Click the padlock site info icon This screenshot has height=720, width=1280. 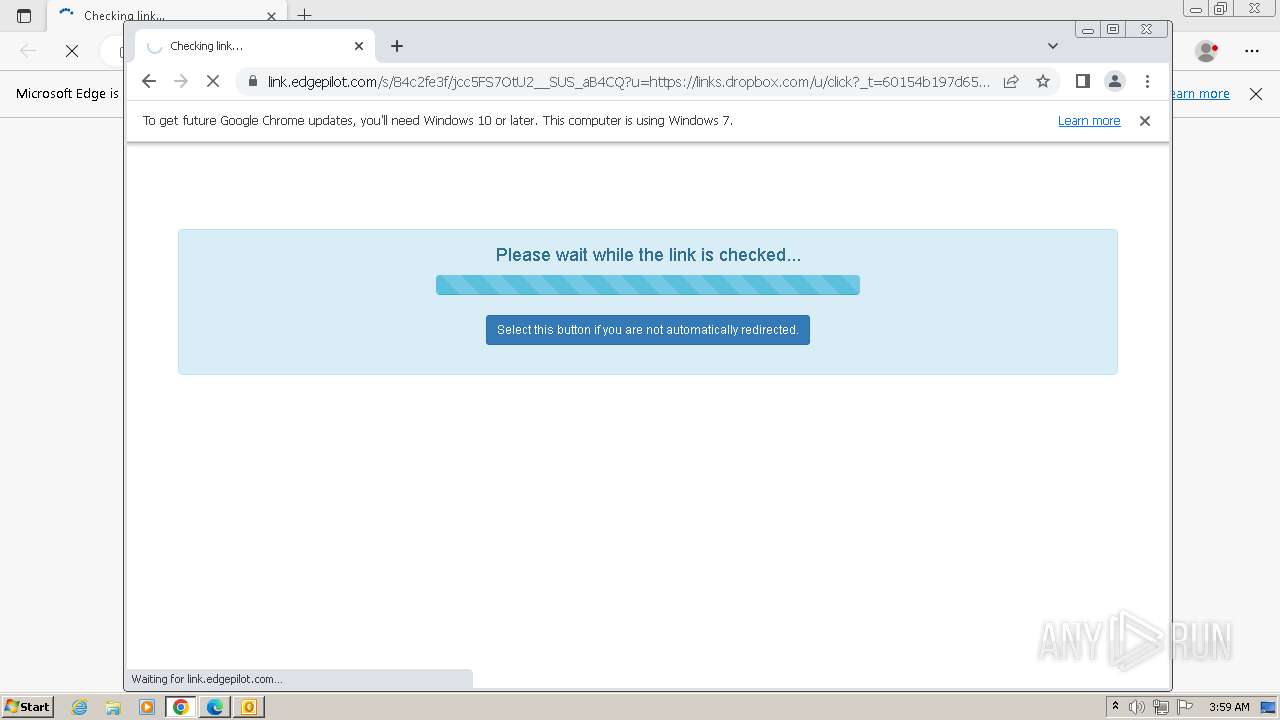pos(253,81)
